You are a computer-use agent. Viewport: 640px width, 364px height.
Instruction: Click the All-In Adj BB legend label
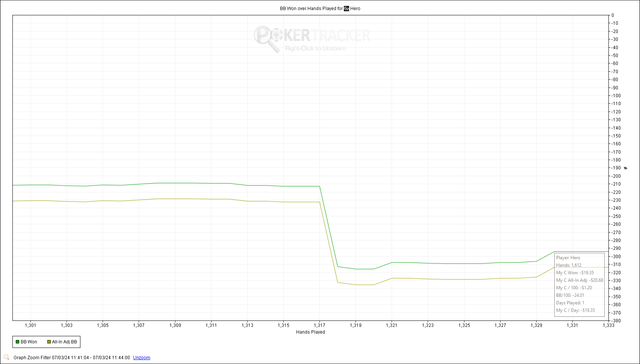[x=64, y=342]
